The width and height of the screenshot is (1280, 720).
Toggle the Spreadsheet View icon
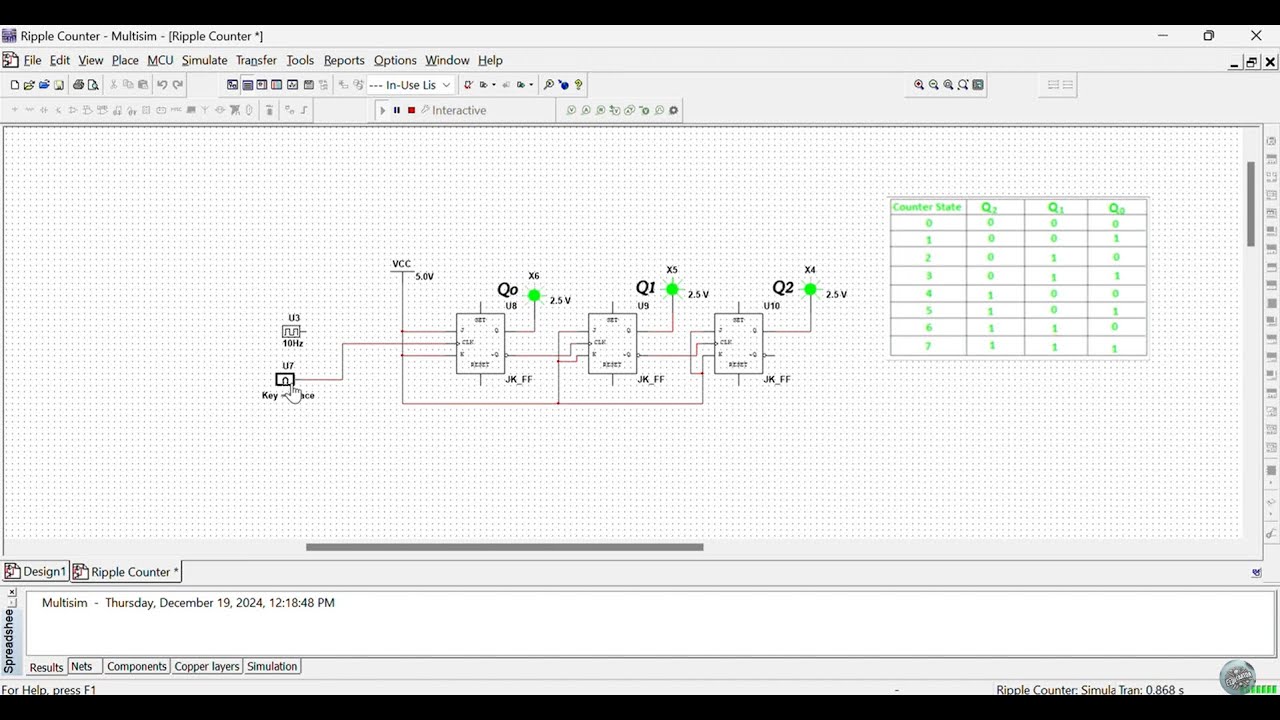click(247, 85)
